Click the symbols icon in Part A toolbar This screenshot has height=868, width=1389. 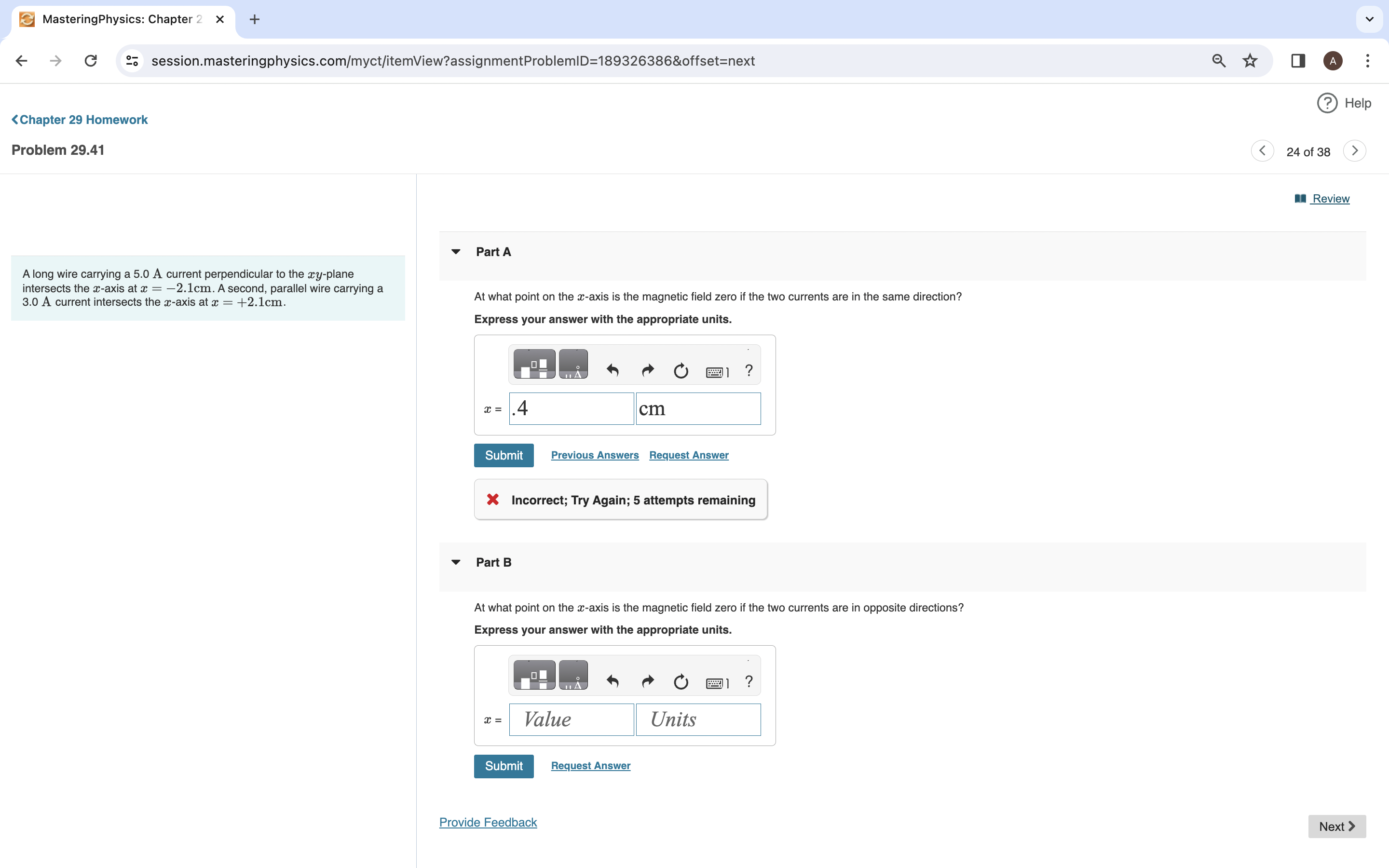pyautogui.click(x=573, y=364)
